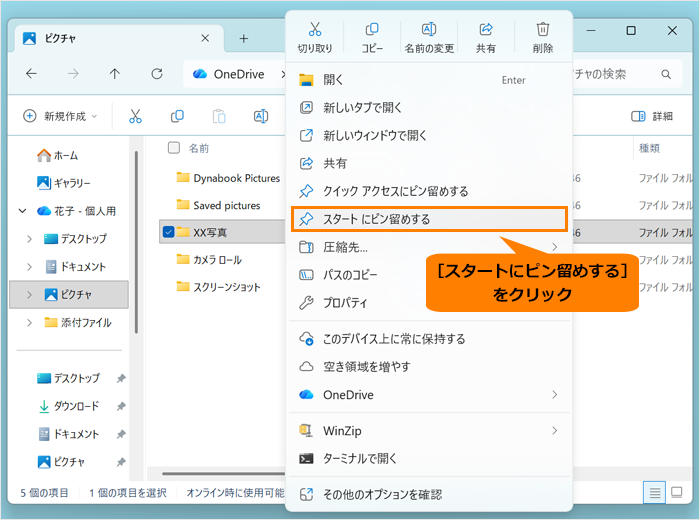Add a new tab with the plus button
The image size is (700, 520).
pos(243,38)
